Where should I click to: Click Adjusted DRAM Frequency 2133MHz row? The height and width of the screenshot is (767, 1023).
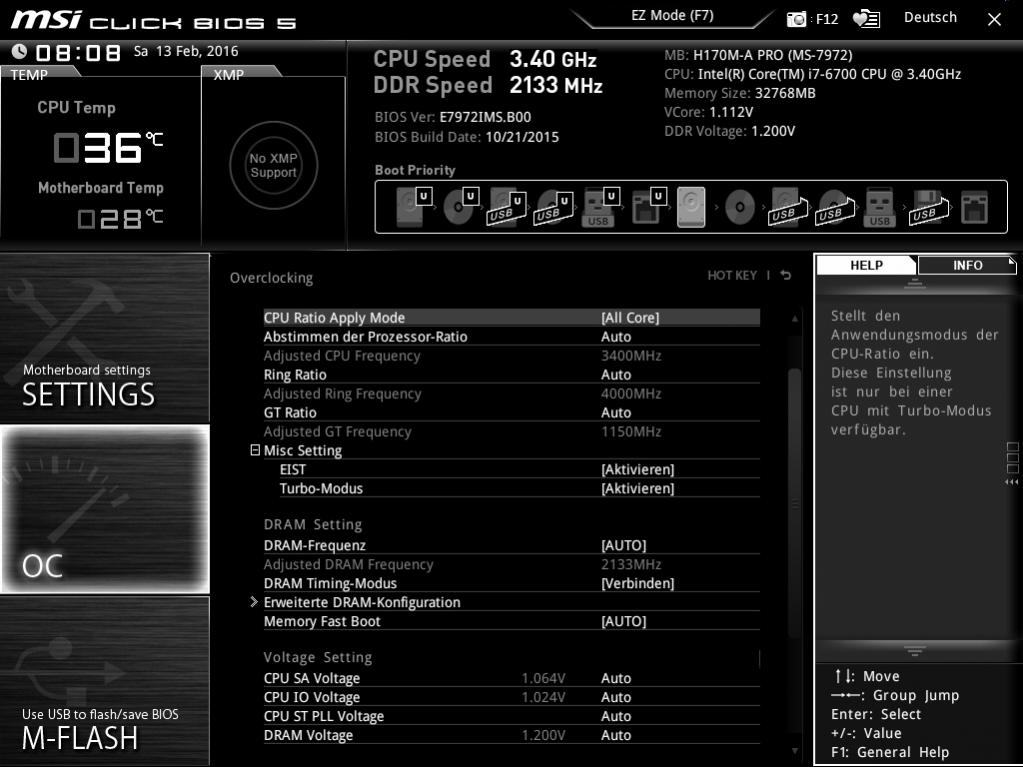click(512, 564)
